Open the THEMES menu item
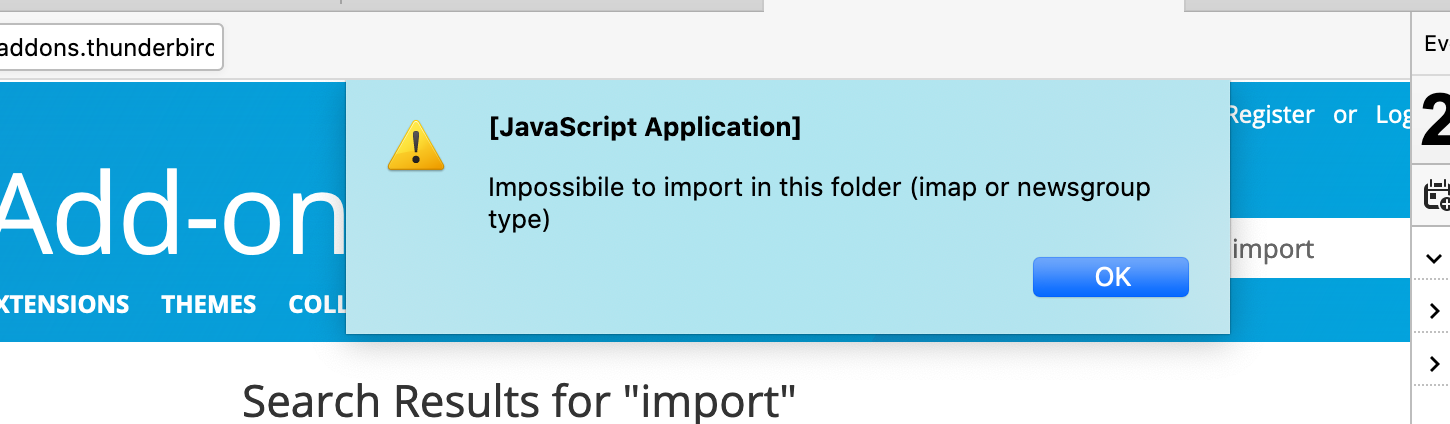Viewport: 1450px width, 424px height. click(209, 304)
